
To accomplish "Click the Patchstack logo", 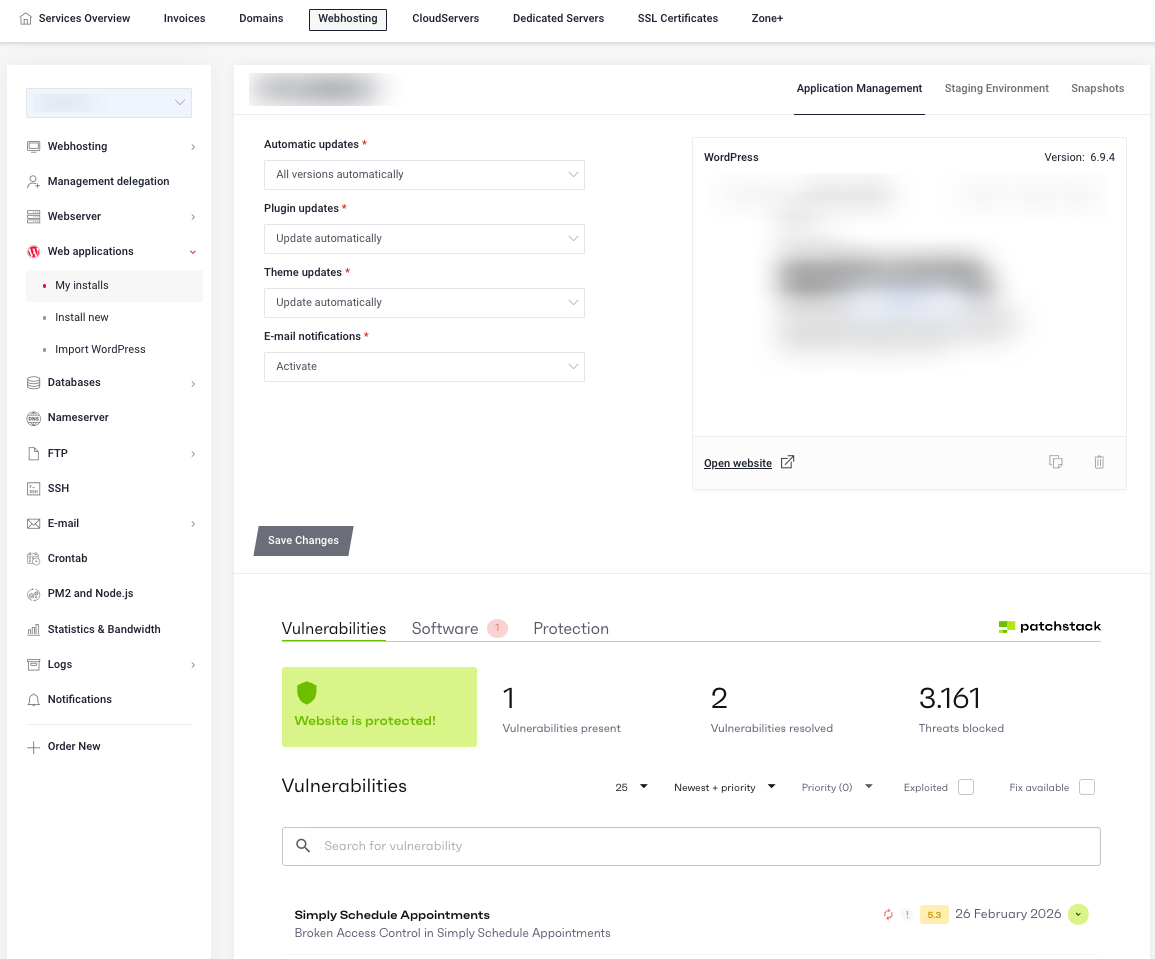I will click(1049, 627).
